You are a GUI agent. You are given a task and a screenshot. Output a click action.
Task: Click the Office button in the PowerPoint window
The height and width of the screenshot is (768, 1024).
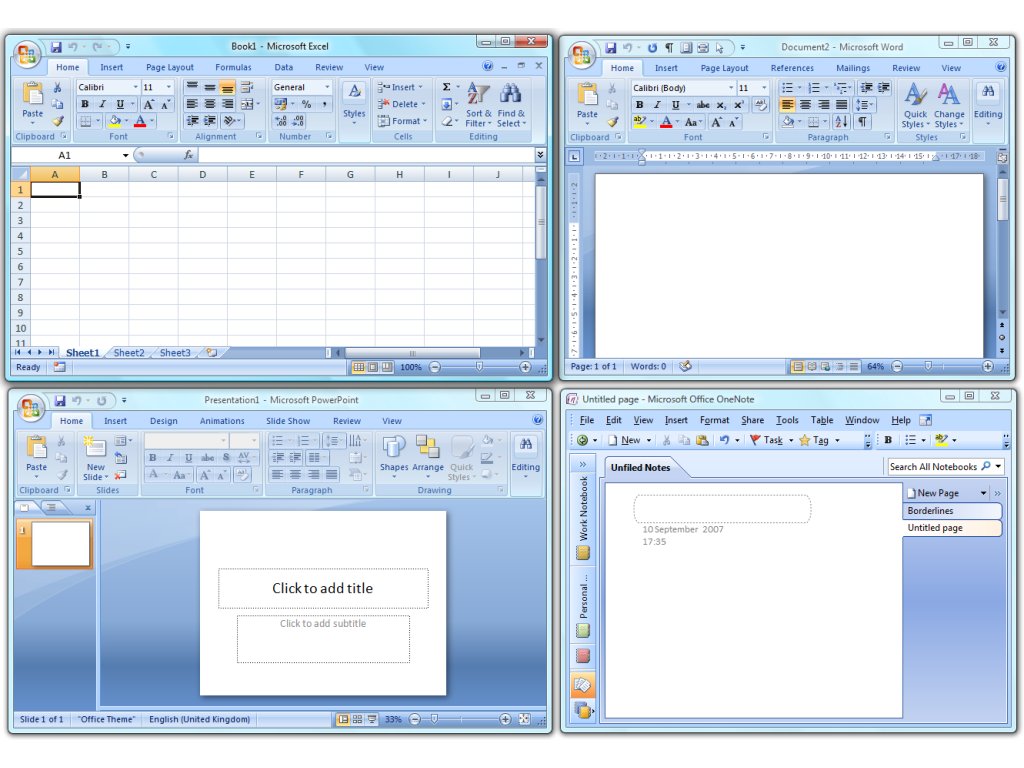coord(31,408)
